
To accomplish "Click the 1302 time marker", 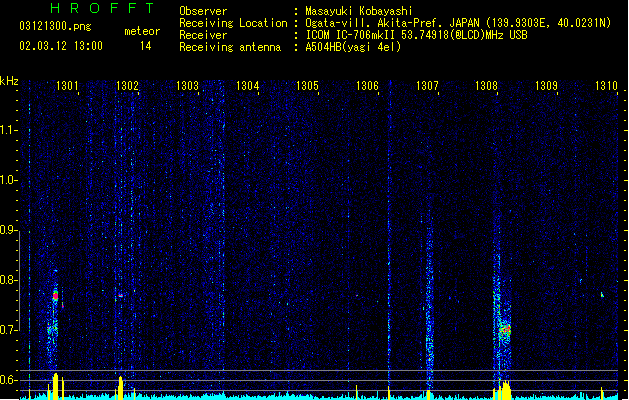I will (x=127, y=86).
